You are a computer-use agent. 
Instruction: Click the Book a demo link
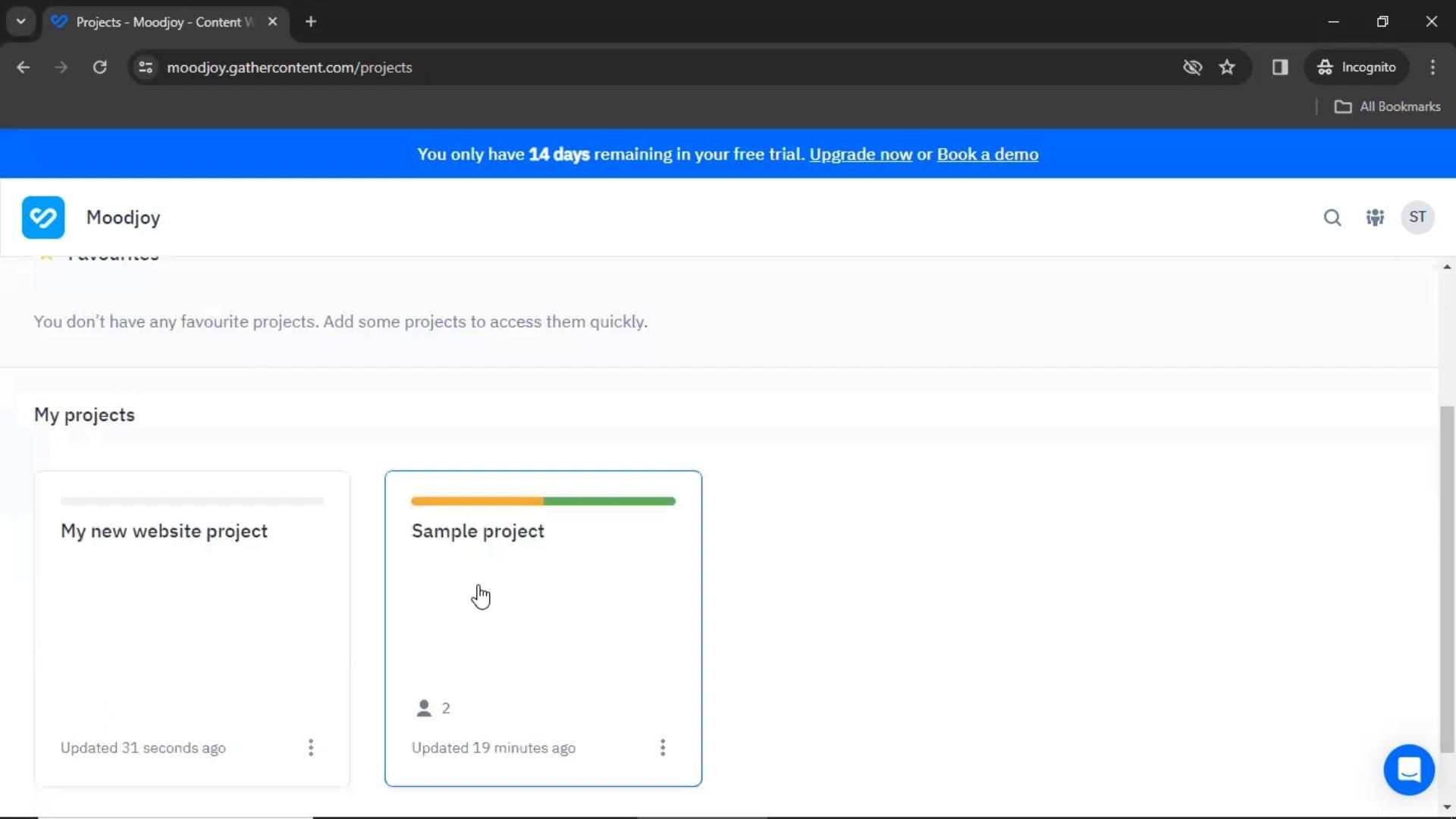click(x=987, y=154)
